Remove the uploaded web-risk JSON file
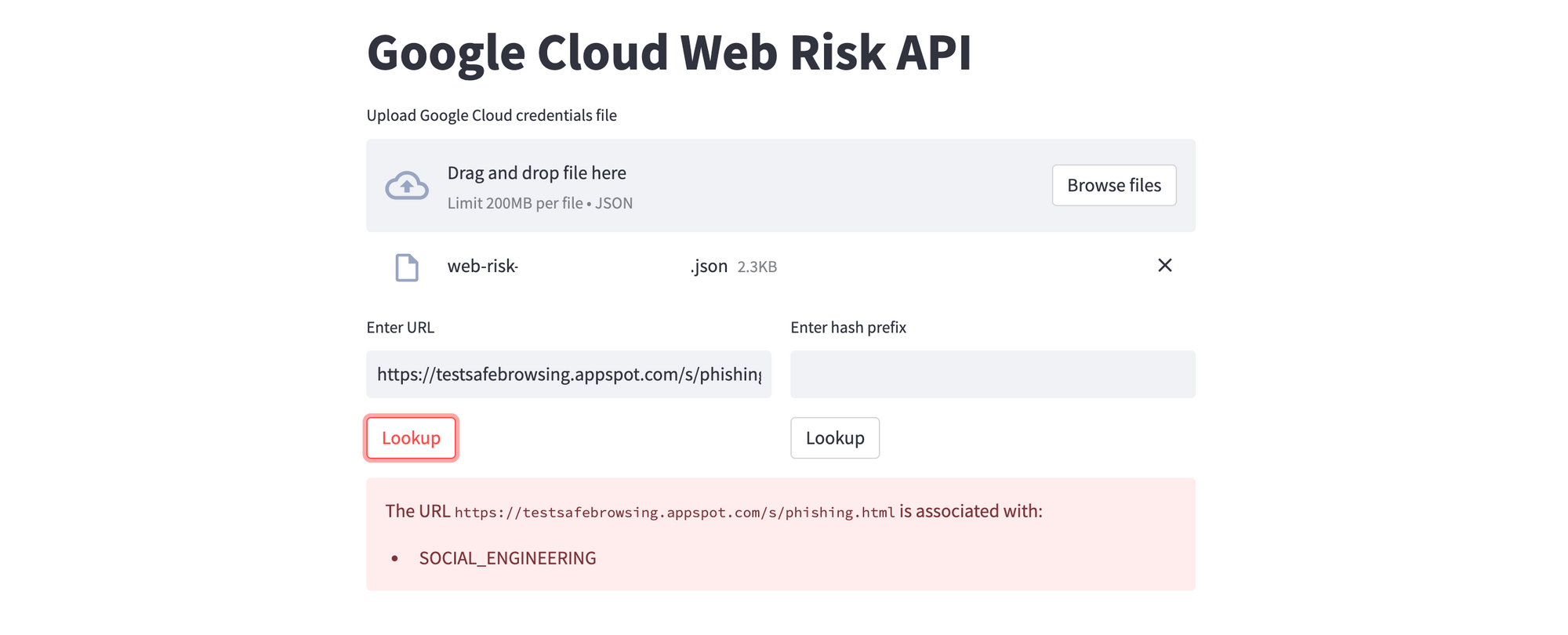This screenshot has height=635, width=1568. coord(1165,266)
